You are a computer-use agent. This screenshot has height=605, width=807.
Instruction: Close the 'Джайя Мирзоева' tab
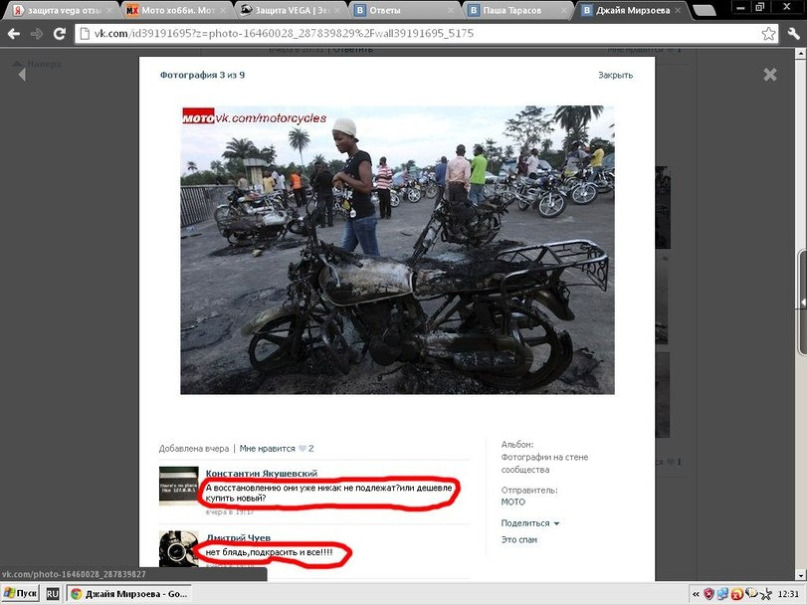[x=678, y=10]
